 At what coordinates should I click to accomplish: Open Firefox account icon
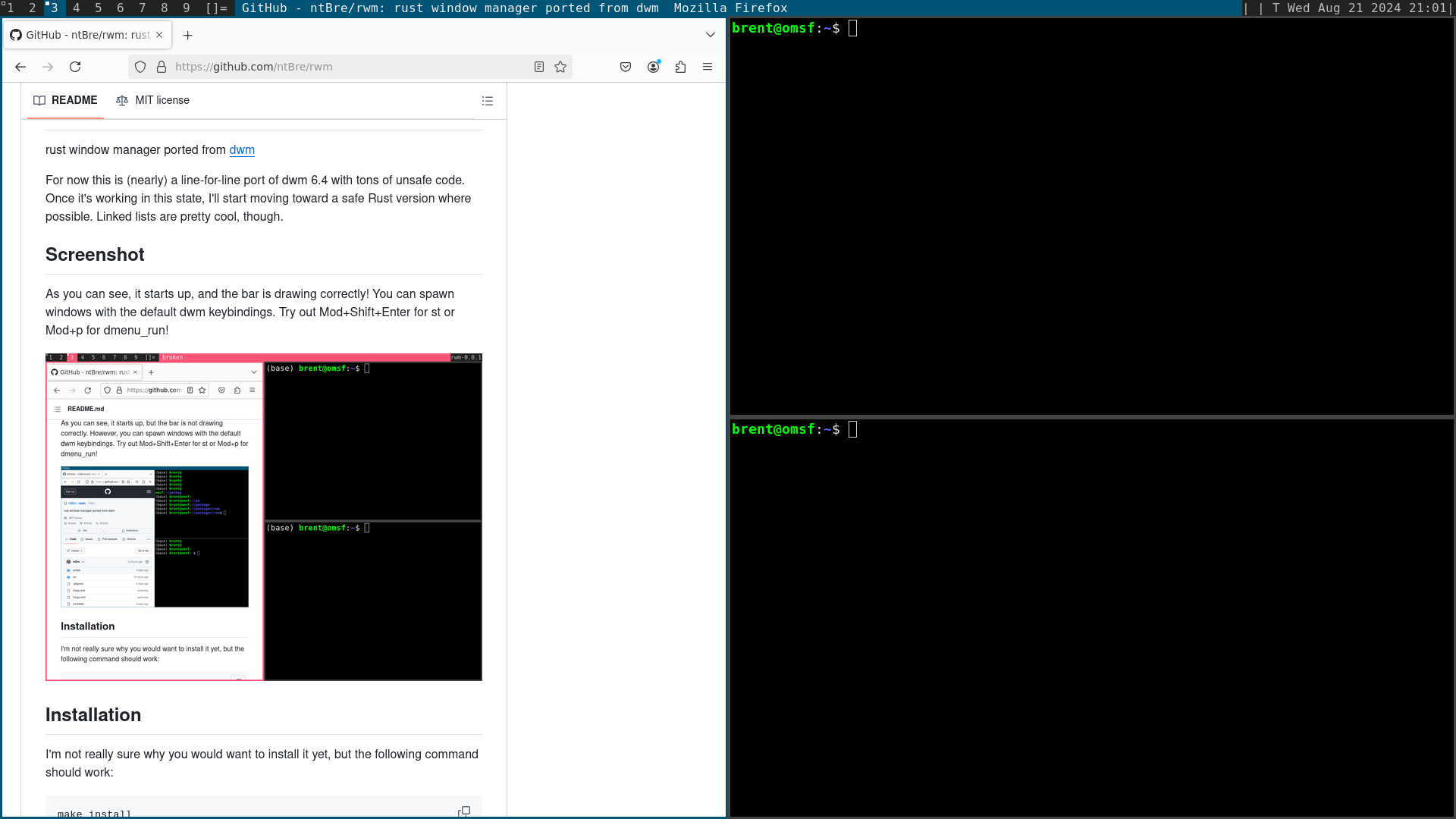tap(653, 67)
